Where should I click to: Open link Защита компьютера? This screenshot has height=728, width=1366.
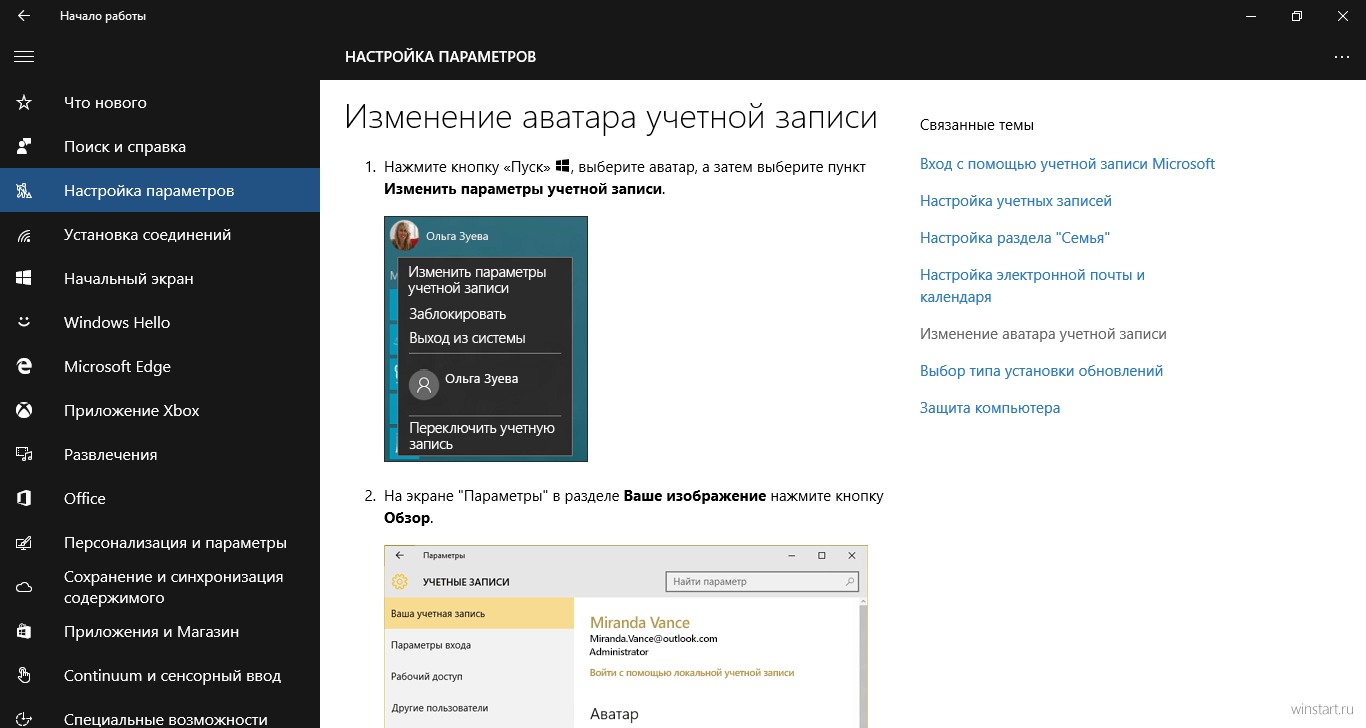pyautogui.click(x=990, y=408)
